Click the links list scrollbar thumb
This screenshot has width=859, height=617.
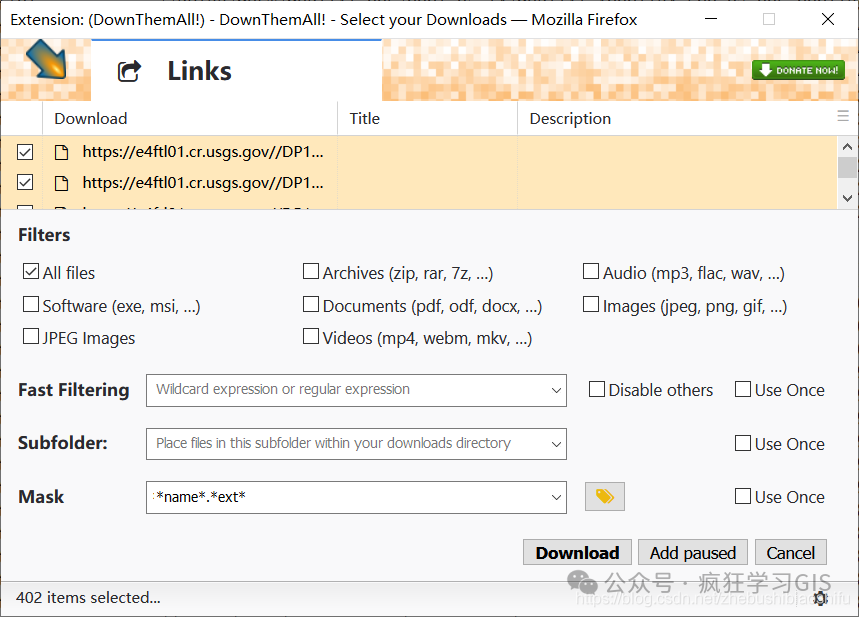click(847, 167)
